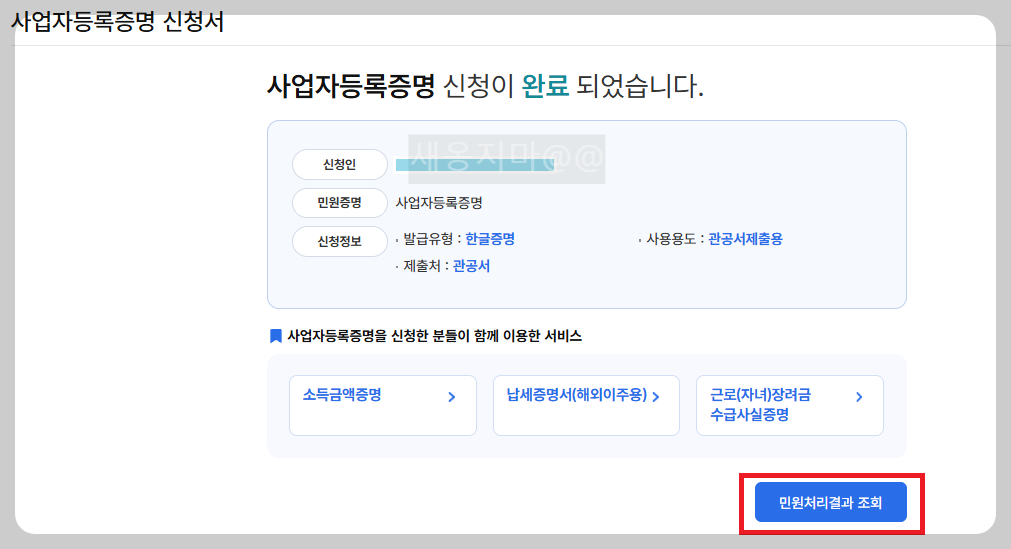
Task: Click the chevron next to 납세증명서(해외이주용)
Action: [x=656, y=397]
